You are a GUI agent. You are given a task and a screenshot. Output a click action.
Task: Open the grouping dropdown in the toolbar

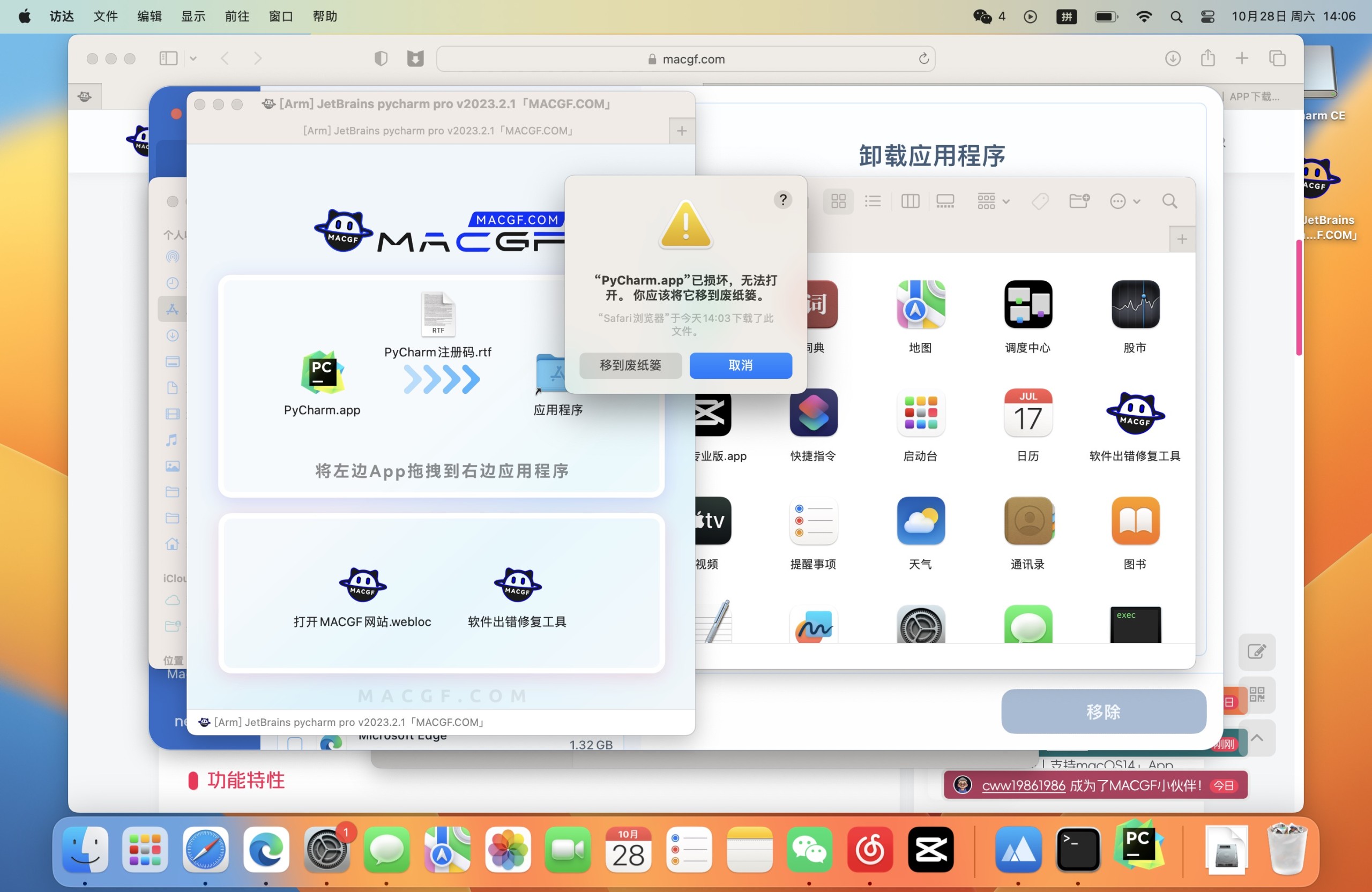(991, 201)
